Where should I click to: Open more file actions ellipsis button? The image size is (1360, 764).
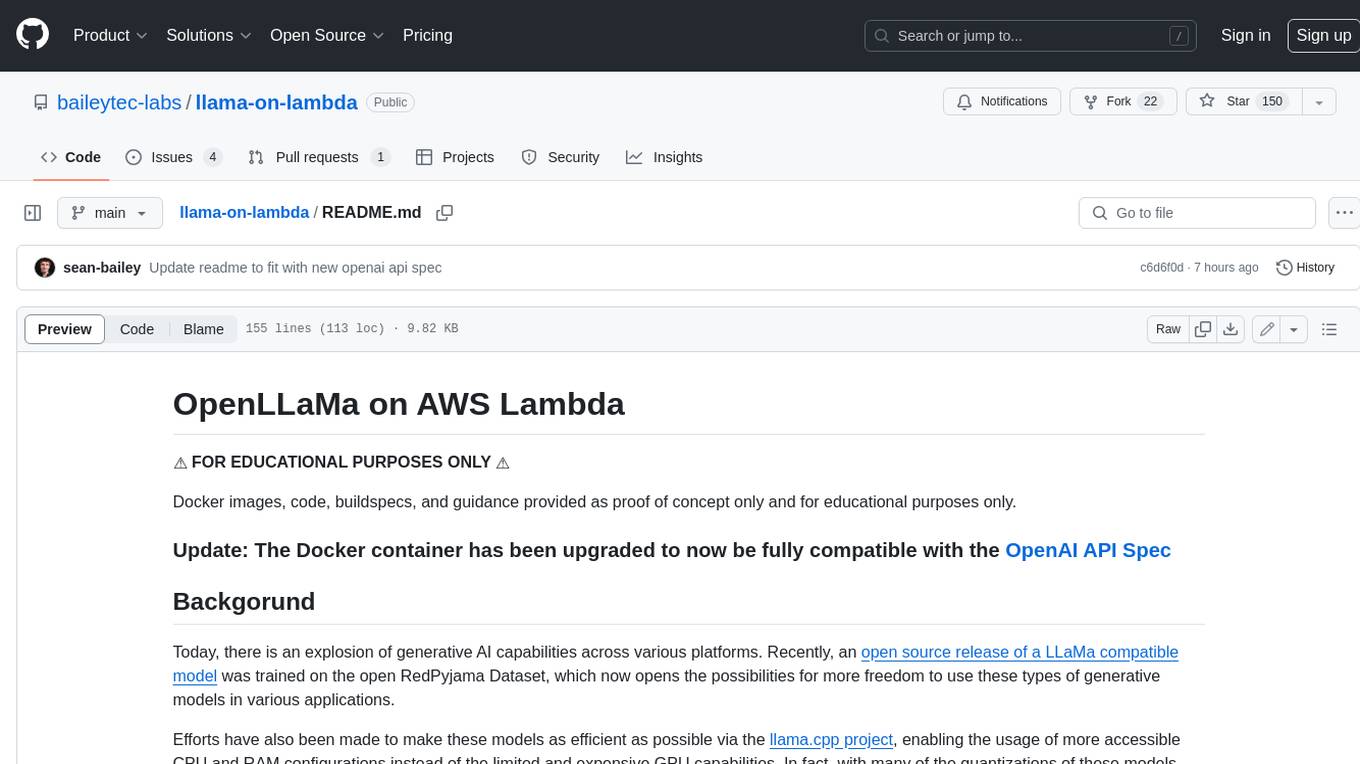1344,213
